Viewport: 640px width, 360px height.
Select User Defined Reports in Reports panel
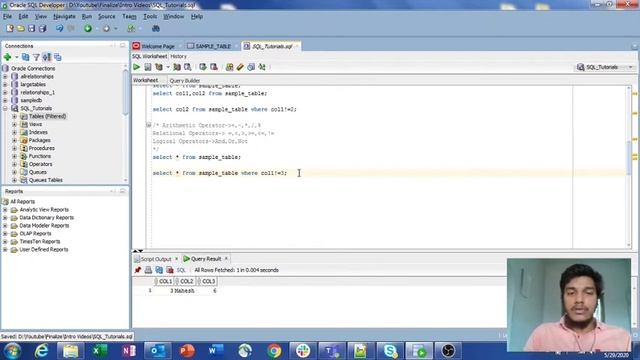[x=44, y=250]
